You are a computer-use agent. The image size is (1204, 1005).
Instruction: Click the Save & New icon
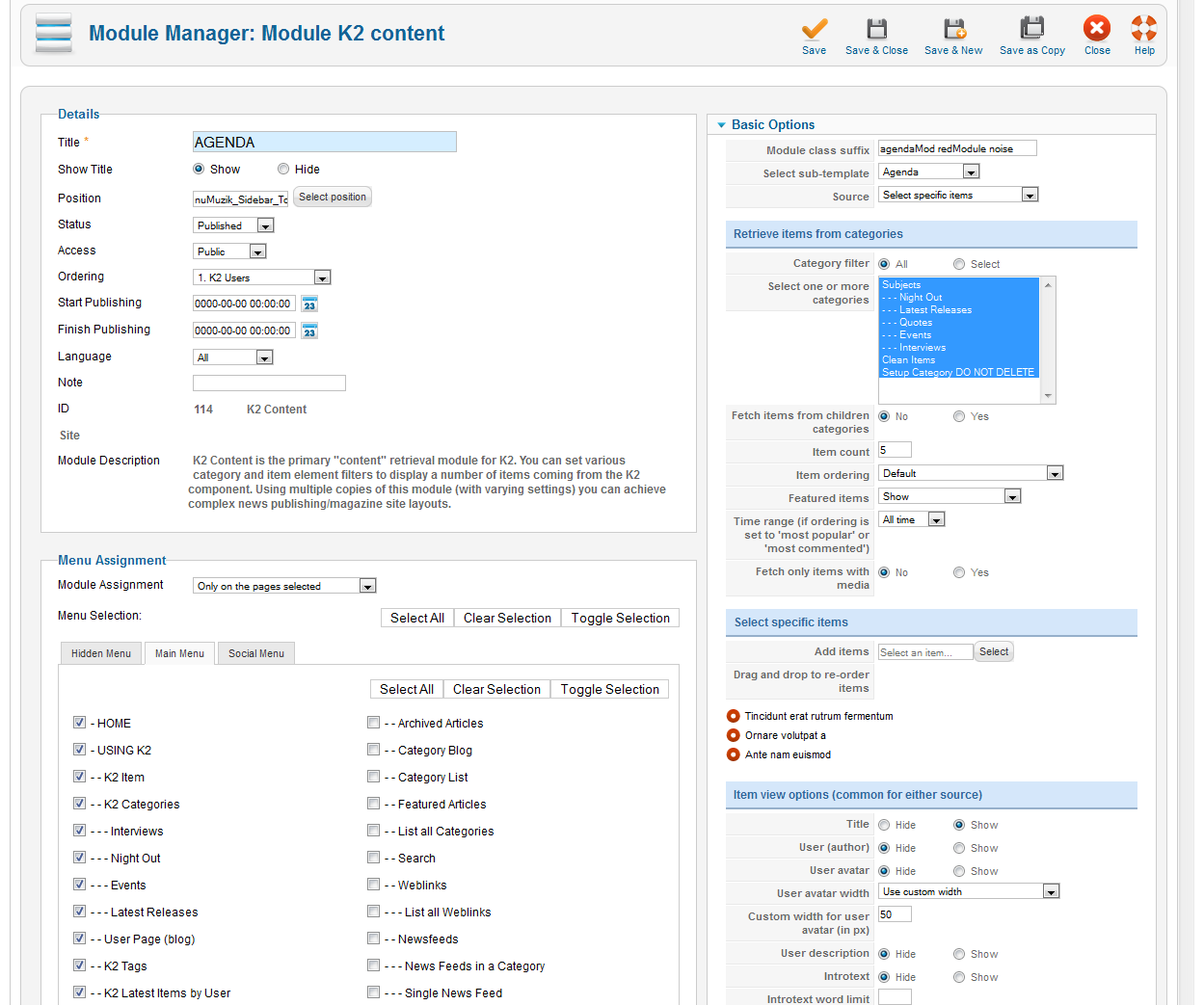[x=954, y=29]
